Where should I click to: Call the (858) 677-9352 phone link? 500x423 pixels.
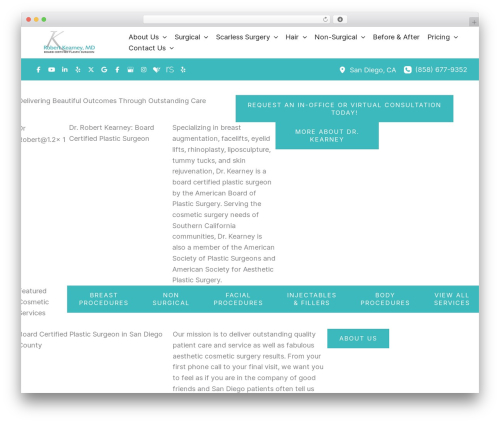tap(441, 70)
